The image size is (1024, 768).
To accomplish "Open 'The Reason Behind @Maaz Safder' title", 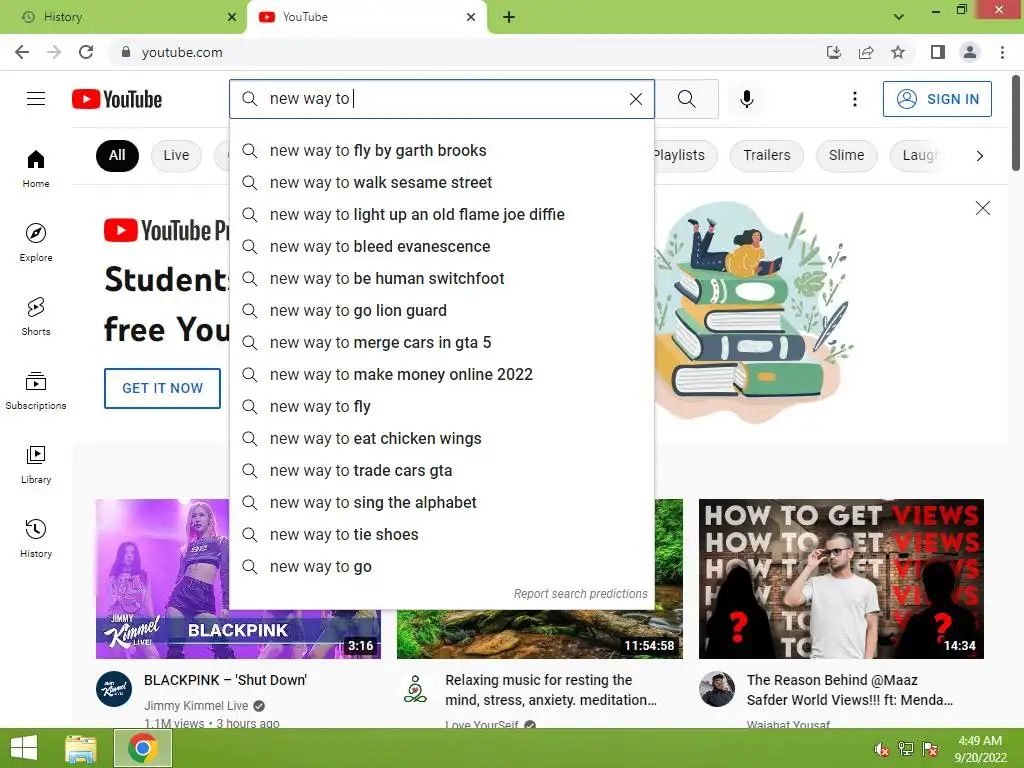I will pyautogui.click(x=850, y=690).
